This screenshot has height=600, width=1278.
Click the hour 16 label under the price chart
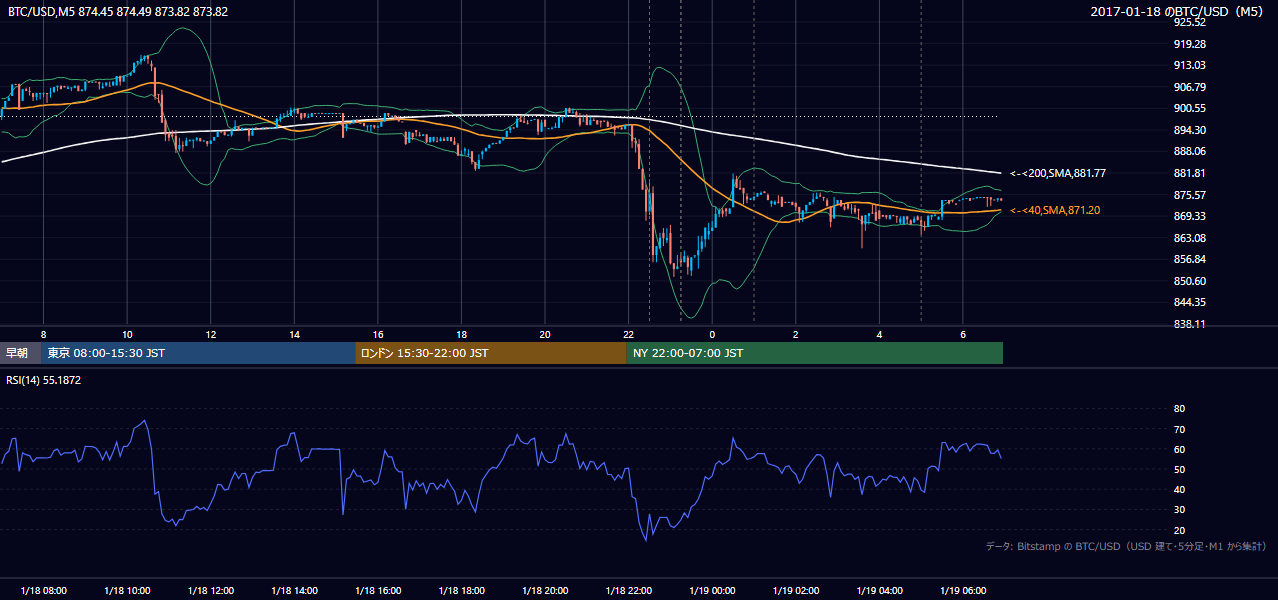(x=378, y=333)
